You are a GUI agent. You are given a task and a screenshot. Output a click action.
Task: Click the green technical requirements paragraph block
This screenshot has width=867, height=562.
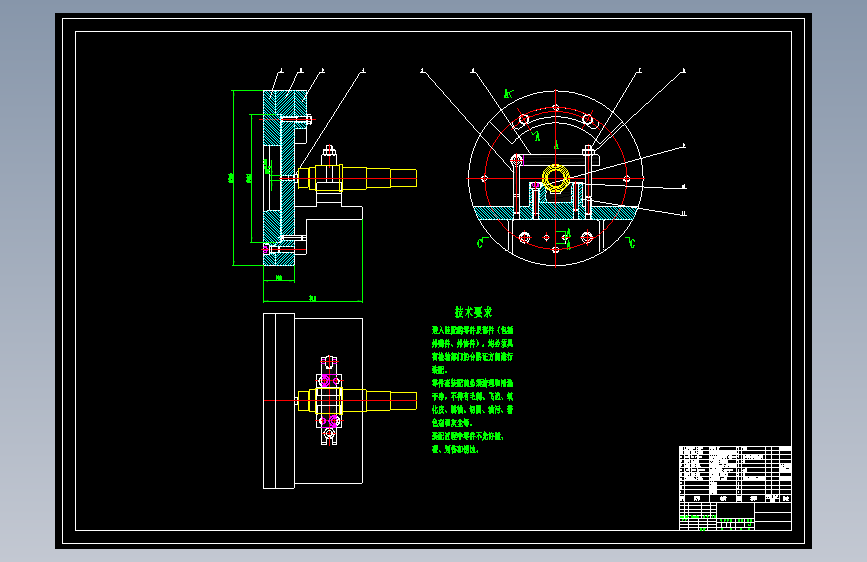pyautogui.click(x=473, y=389)
